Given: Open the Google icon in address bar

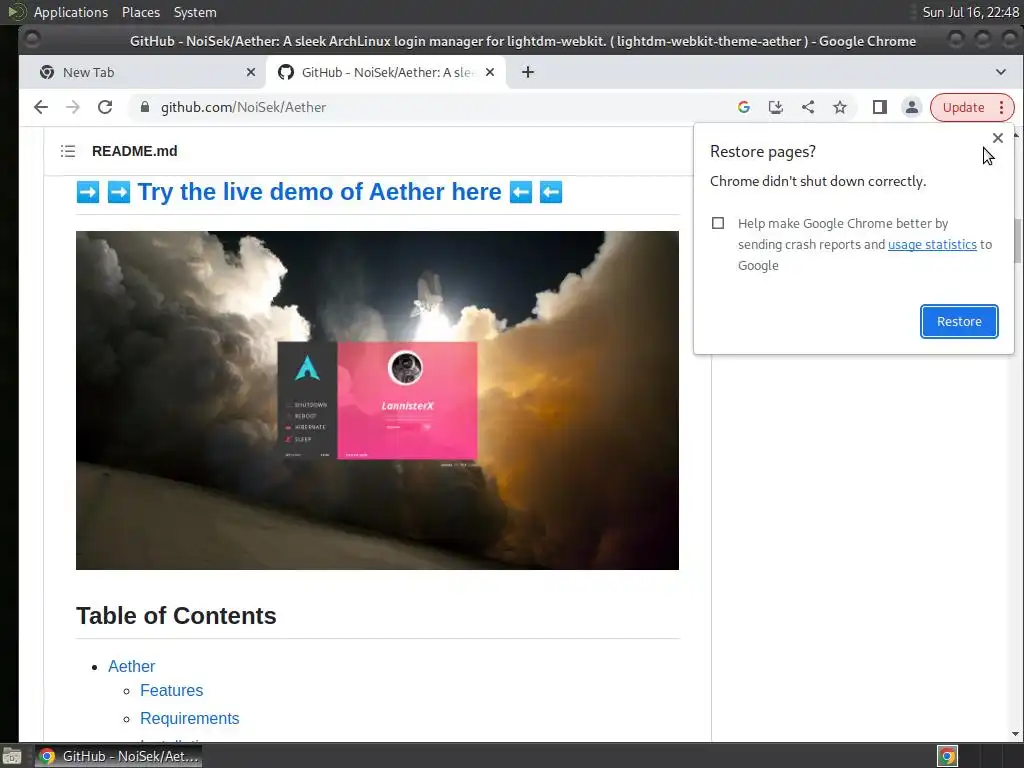Looking at the screenshot, I should click(x=743, y=107).
